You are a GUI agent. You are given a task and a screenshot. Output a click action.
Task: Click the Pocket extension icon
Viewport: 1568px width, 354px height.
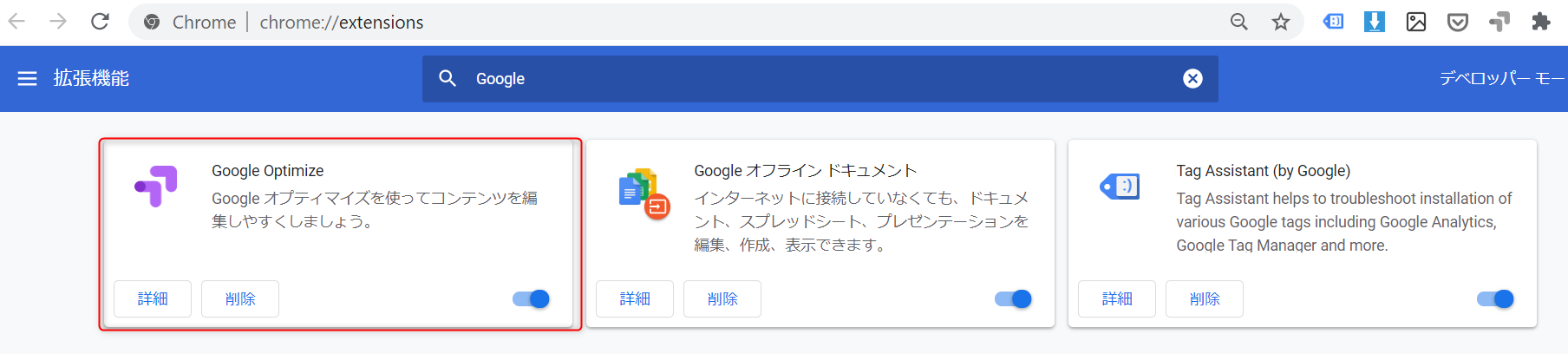point(1458,22)
